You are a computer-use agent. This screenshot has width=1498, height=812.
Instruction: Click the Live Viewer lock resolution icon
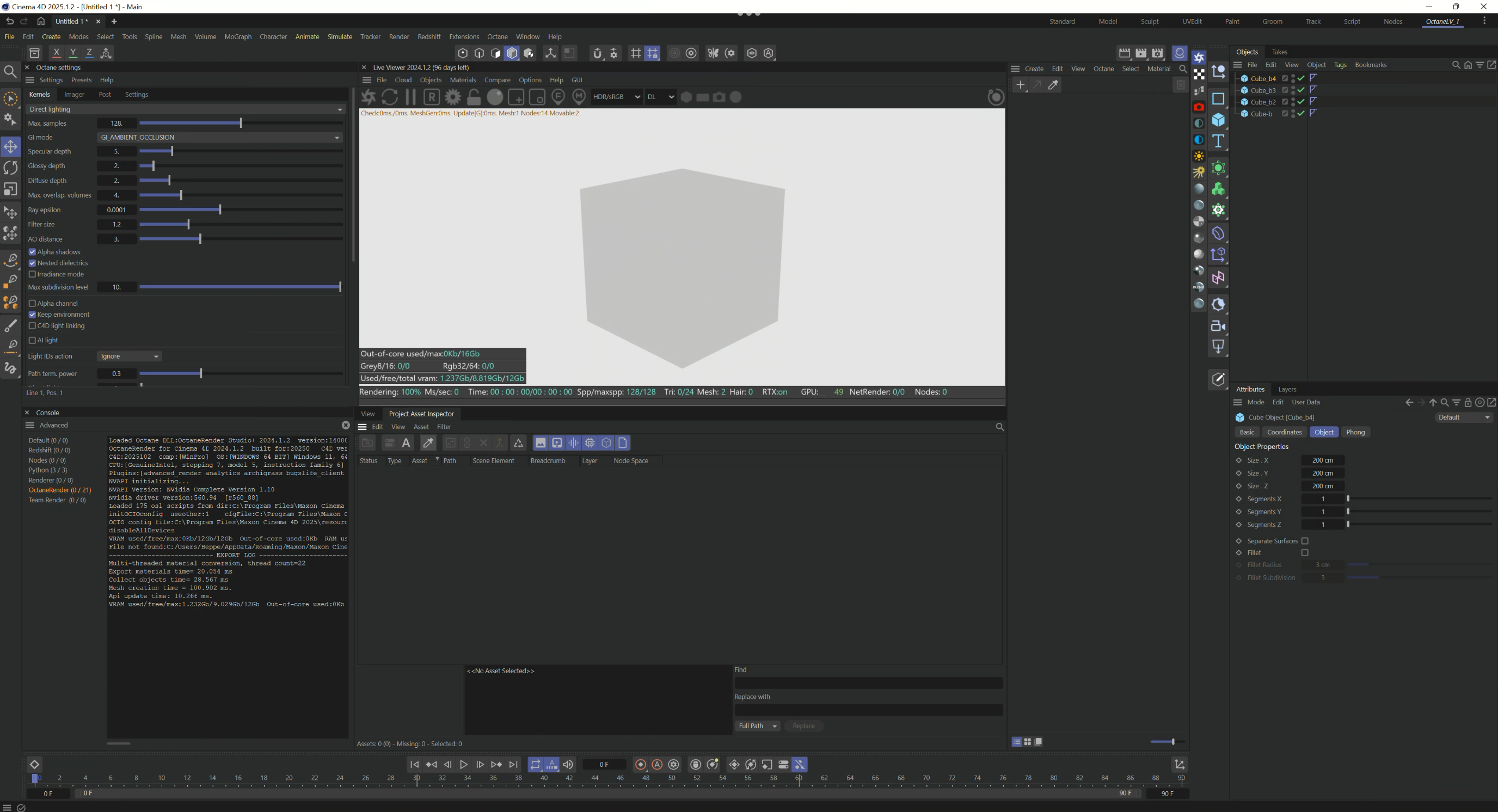click(x=474, y=97)
